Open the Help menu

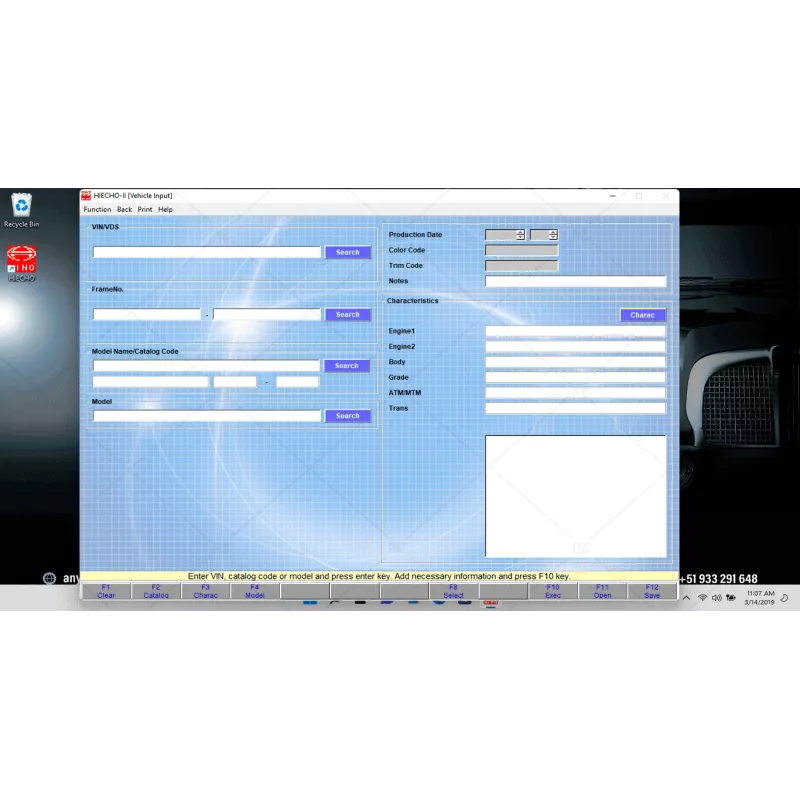[x=166, y=210]
